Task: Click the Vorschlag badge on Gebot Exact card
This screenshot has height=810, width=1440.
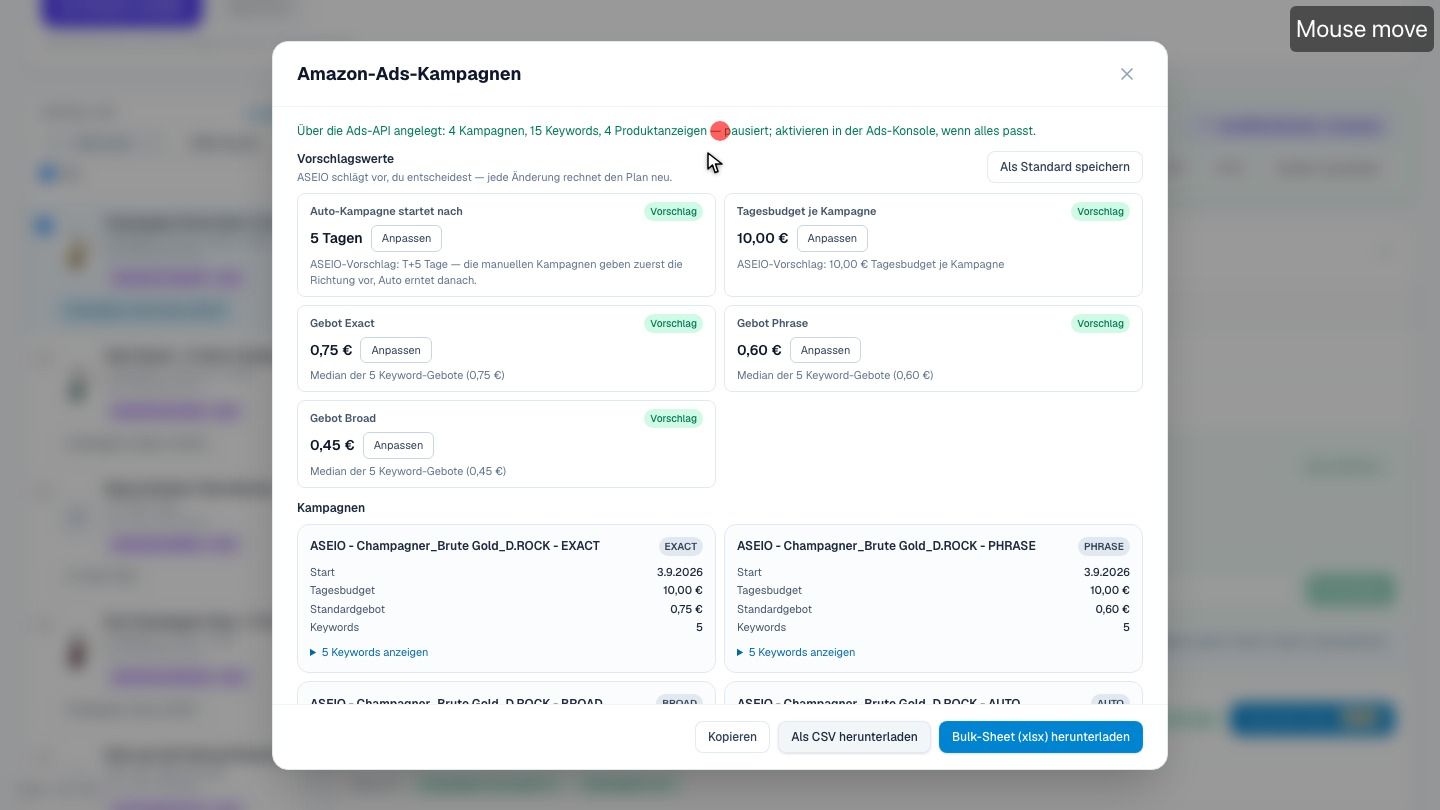Action: (673, 324)
